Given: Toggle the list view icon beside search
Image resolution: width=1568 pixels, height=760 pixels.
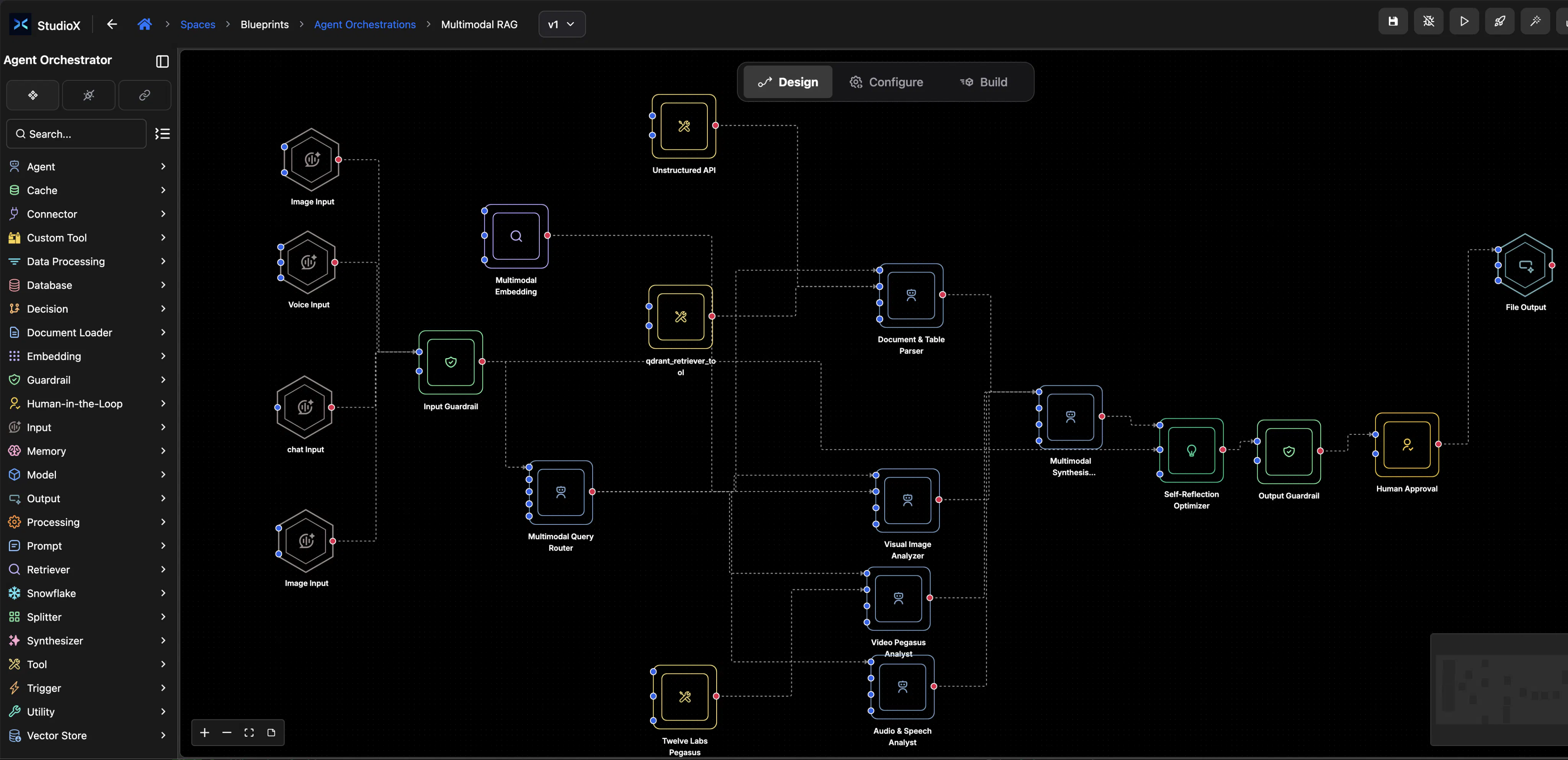Looking at the screenshot, I should (163, 134).
